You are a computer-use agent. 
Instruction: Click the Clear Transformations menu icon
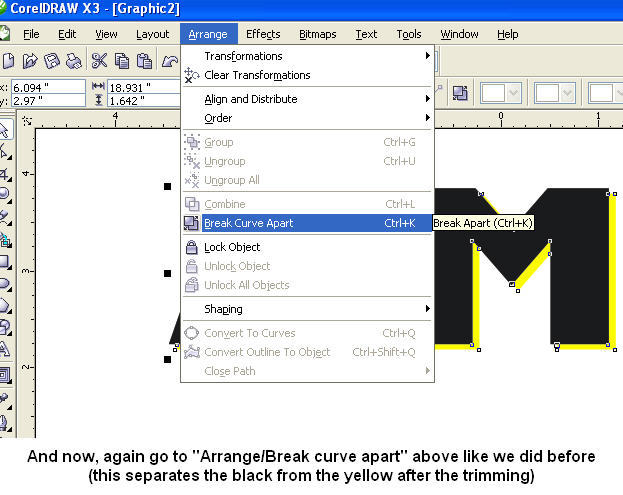click(x=192, y=75)
